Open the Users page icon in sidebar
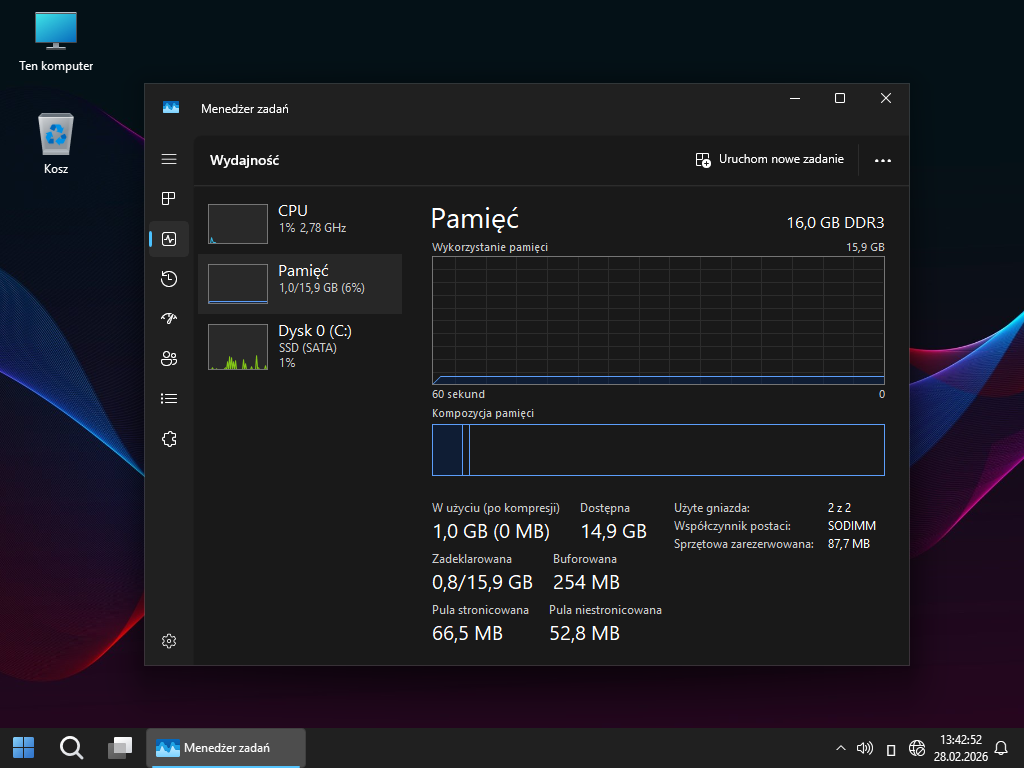This screenshot has height=768, width=1024. coord(169,359)
